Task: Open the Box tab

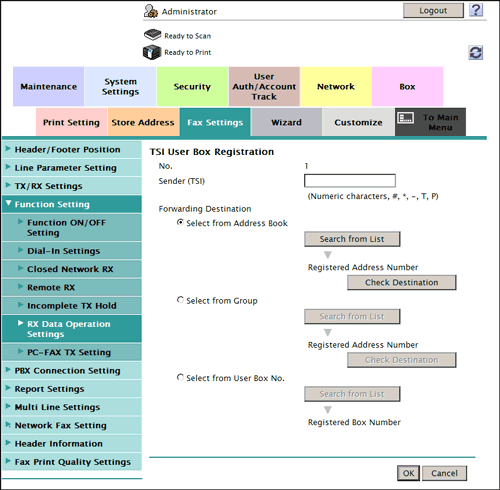Action: 407,87
